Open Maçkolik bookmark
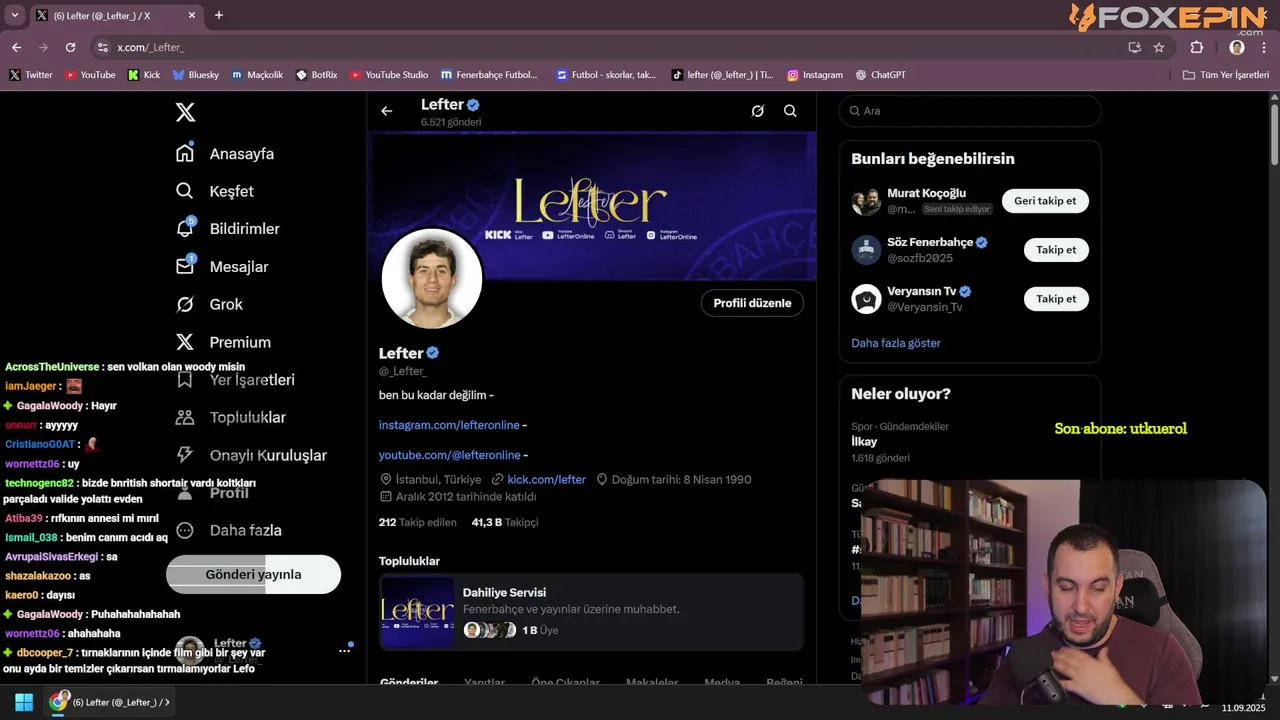 [x=257, y=75]
